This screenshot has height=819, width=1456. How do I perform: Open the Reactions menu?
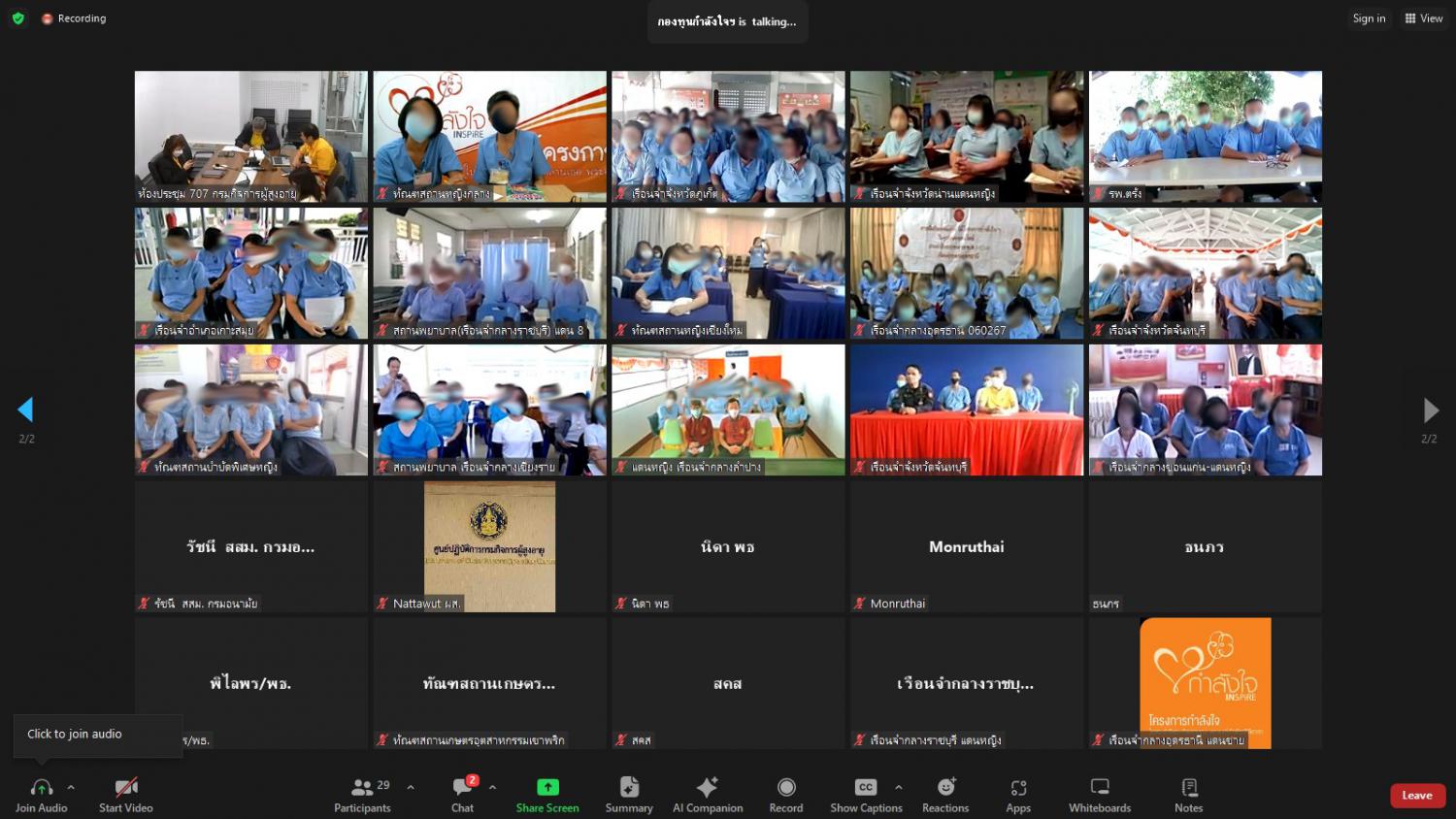pyautogui.click(x=945, y=795)
